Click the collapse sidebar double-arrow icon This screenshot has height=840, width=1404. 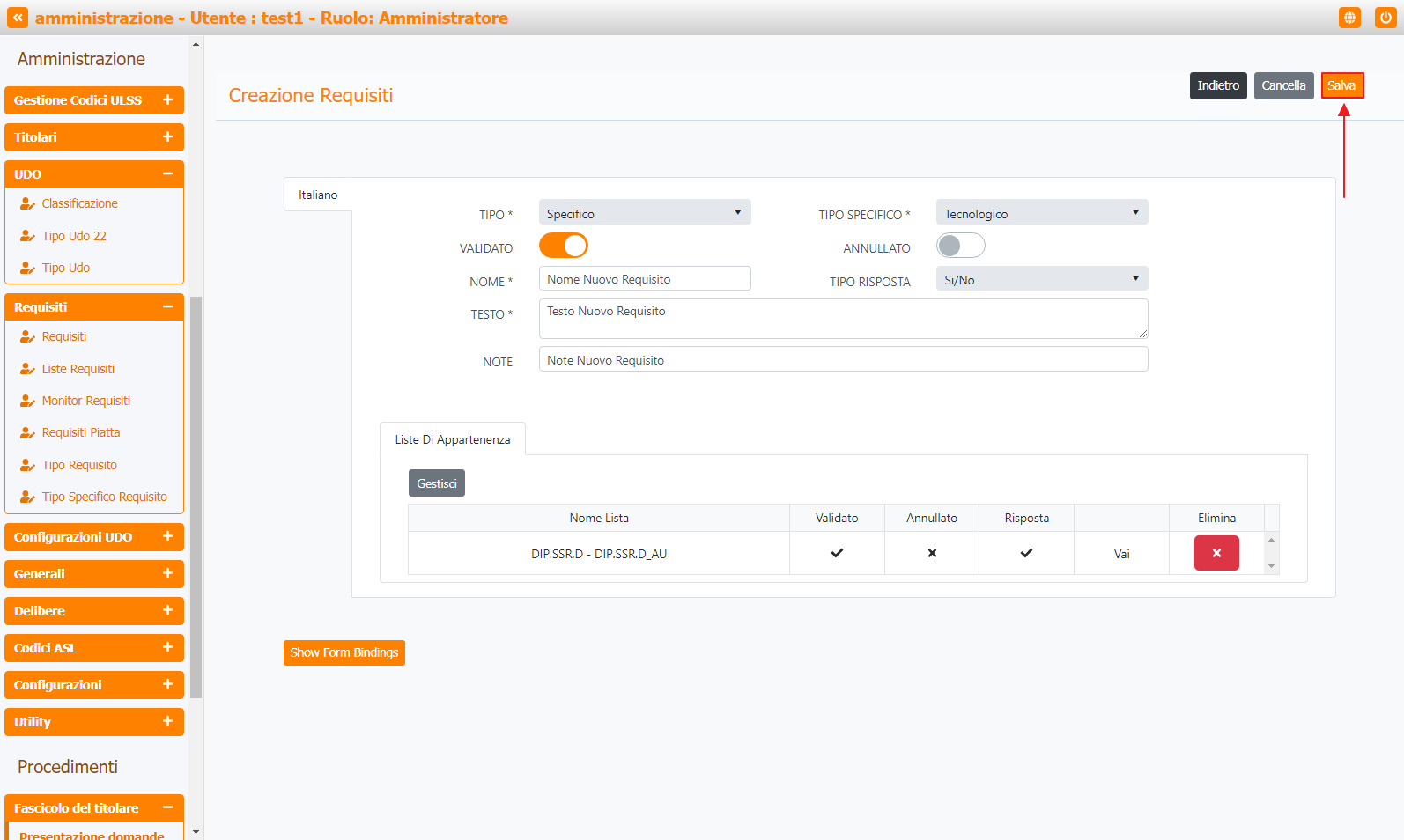tap(18, 18)
